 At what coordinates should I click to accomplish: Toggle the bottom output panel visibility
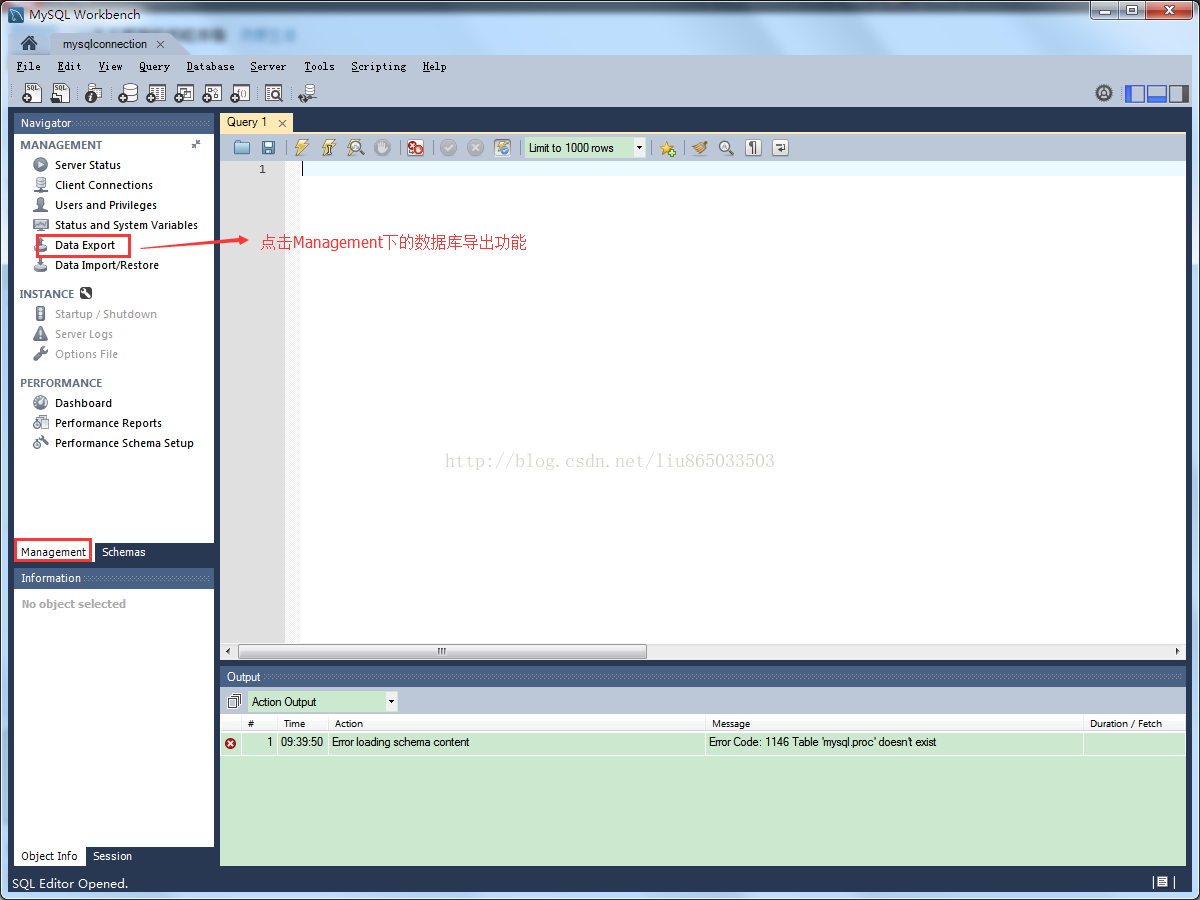1157,93
